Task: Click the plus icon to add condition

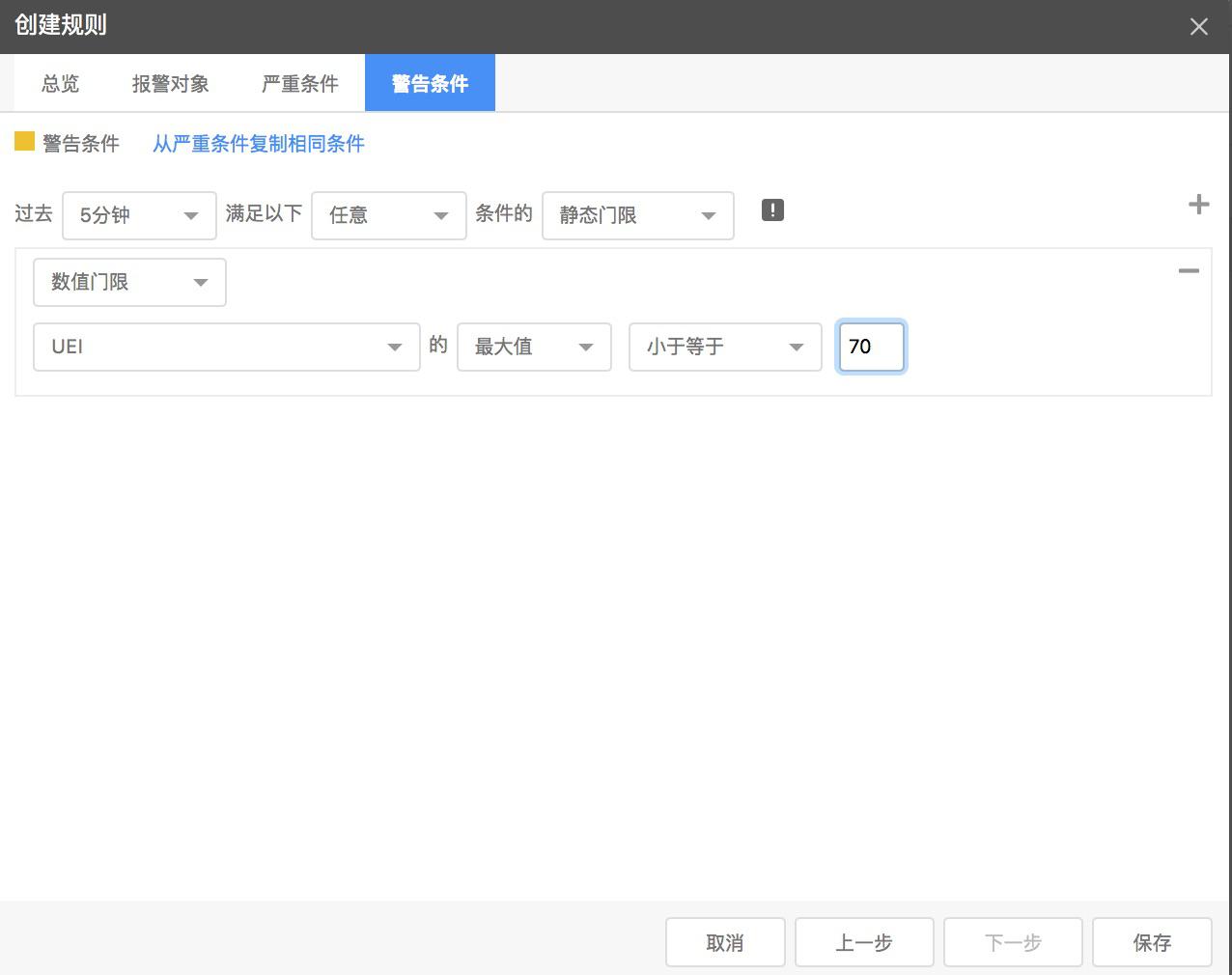Action: (x=1198, y=205)
